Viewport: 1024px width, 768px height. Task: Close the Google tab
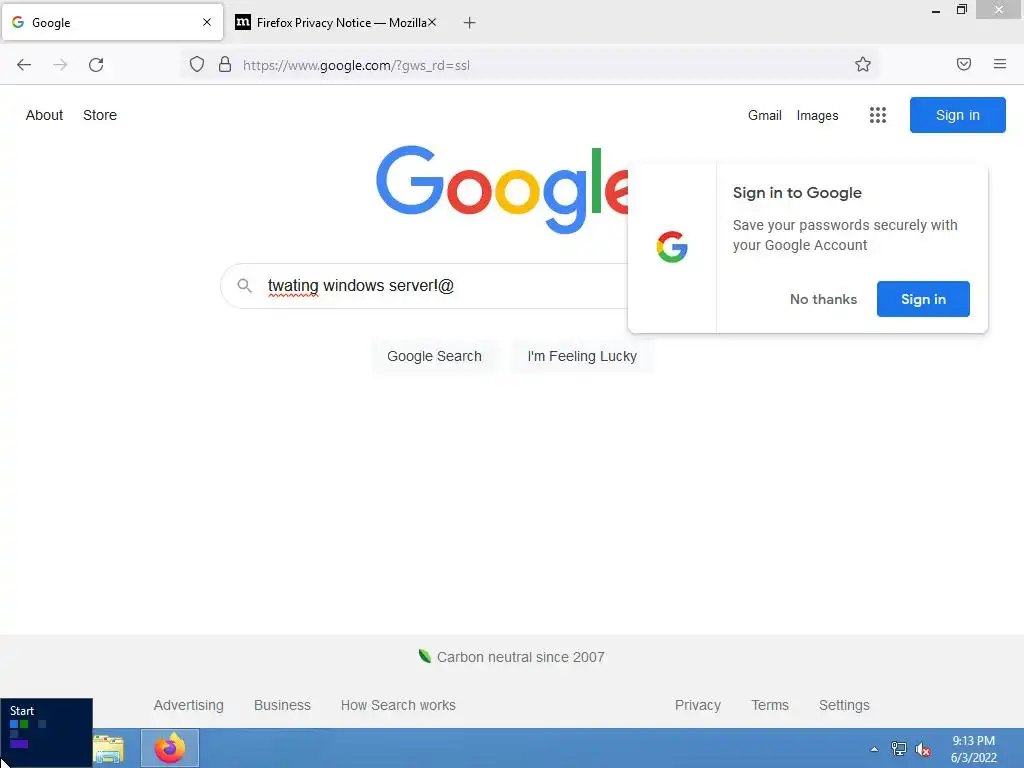(x=207, y=22)
